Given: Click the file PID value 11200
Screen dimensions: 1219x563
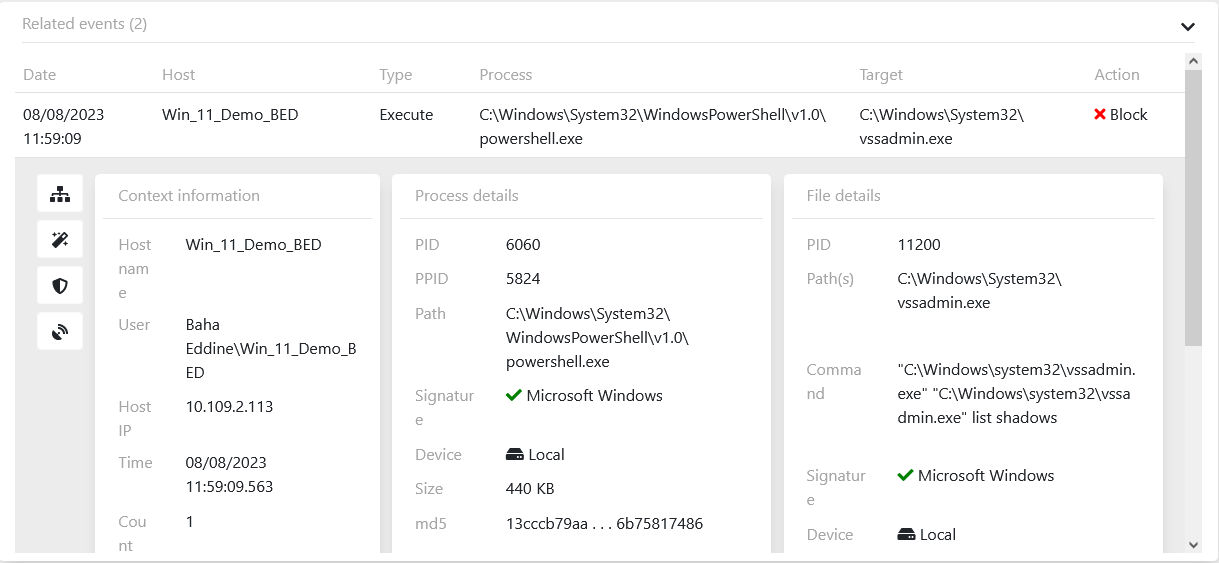Looking at the screenshot, I should coord(919,245).
